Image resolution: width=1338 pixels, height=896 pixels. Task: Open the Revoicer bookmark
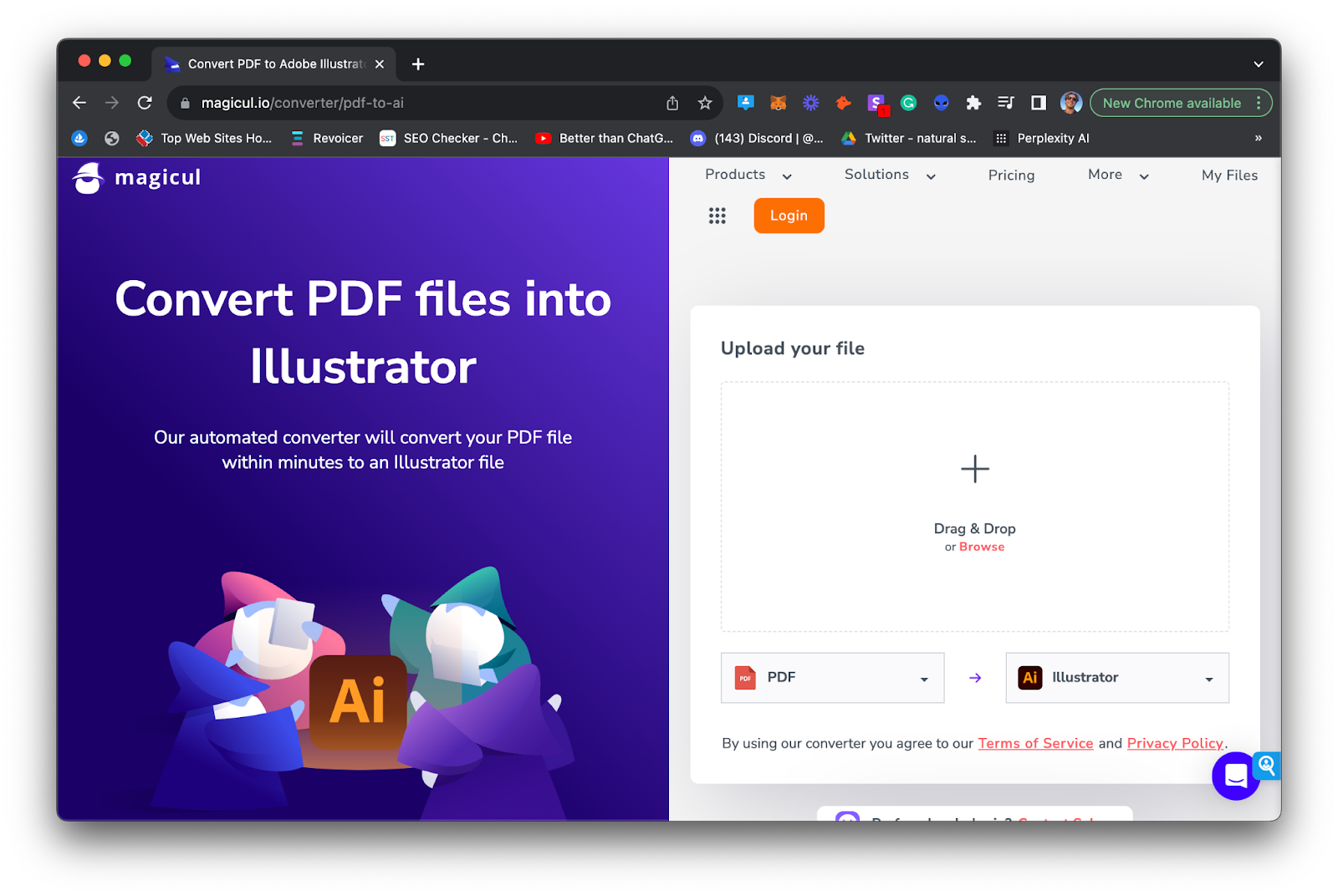pyautogui.click(x=327, y=138)
